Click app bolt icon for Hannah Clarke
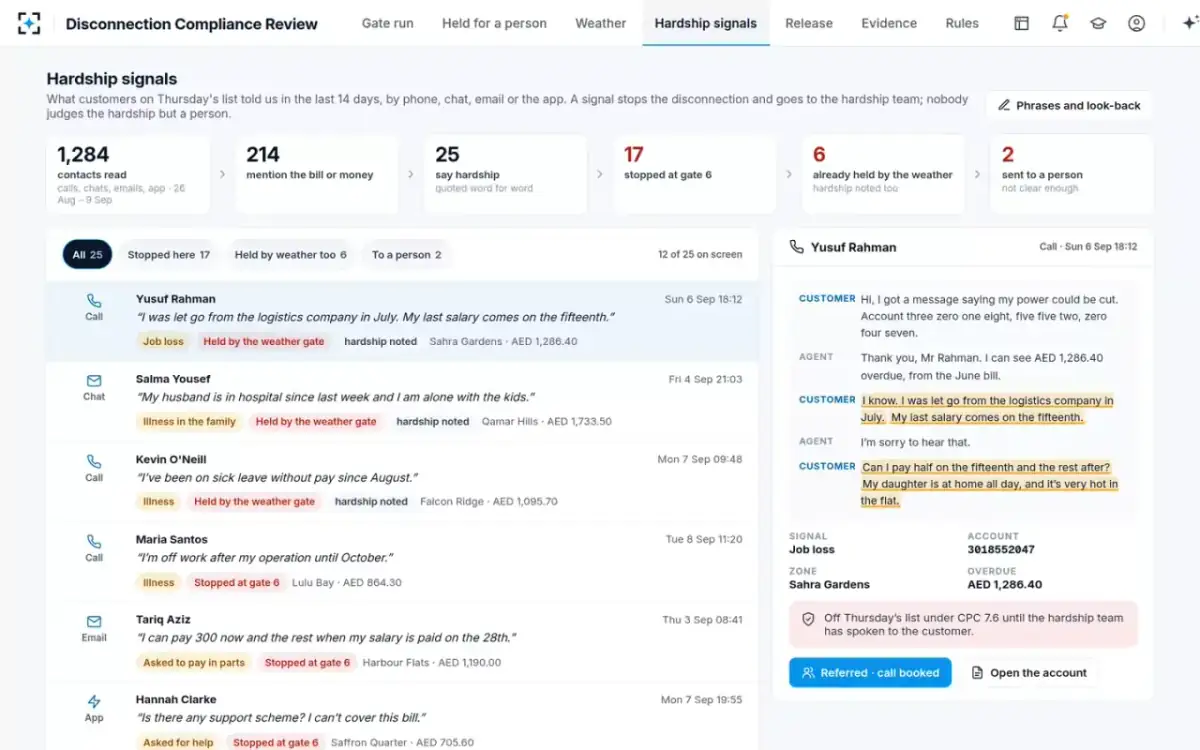The width and height of the screenshot is (1200, 750). [94, 701]
